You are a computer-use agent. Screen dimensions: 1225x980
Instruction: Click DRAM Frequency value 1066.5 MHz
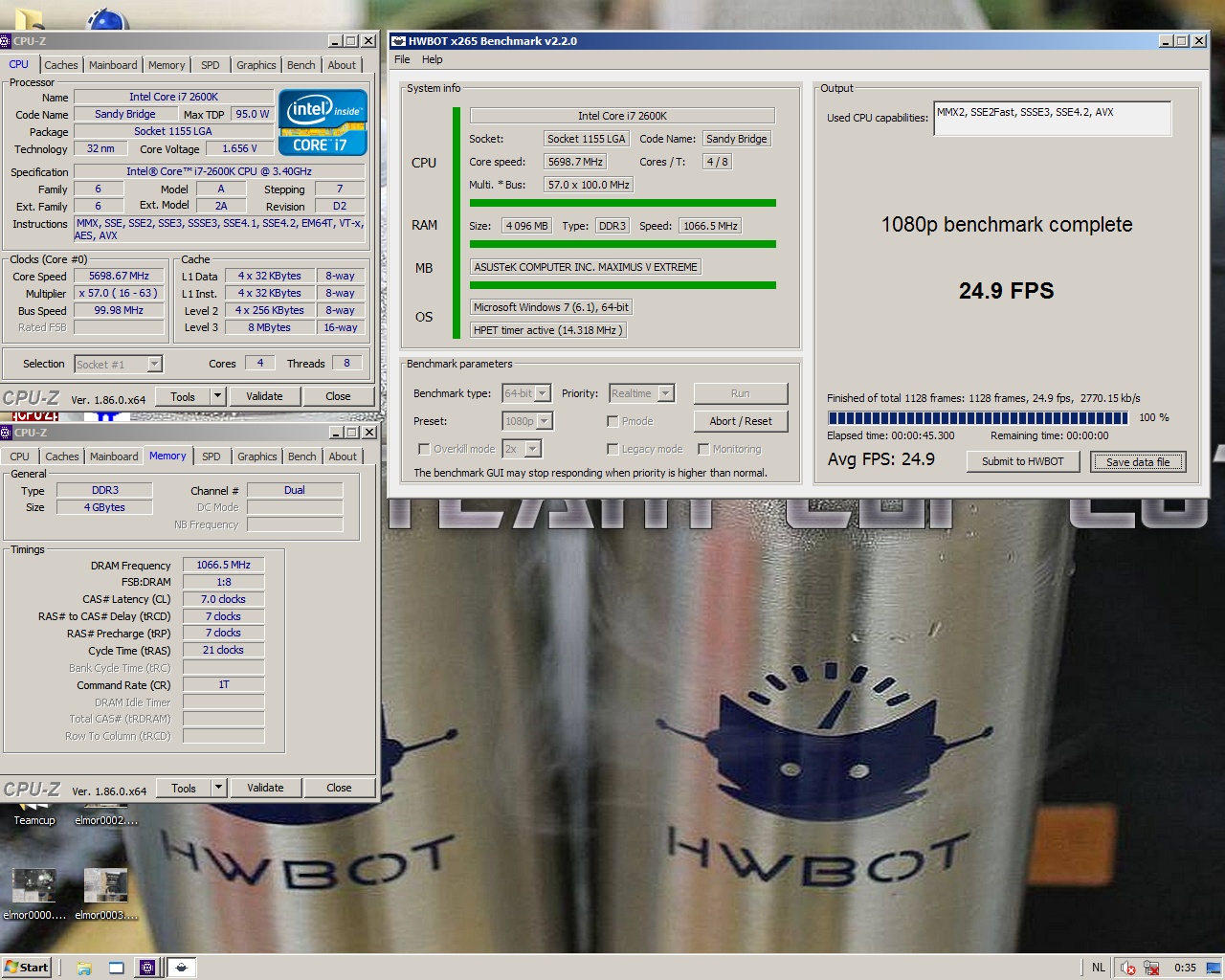[x=223, y=565]
